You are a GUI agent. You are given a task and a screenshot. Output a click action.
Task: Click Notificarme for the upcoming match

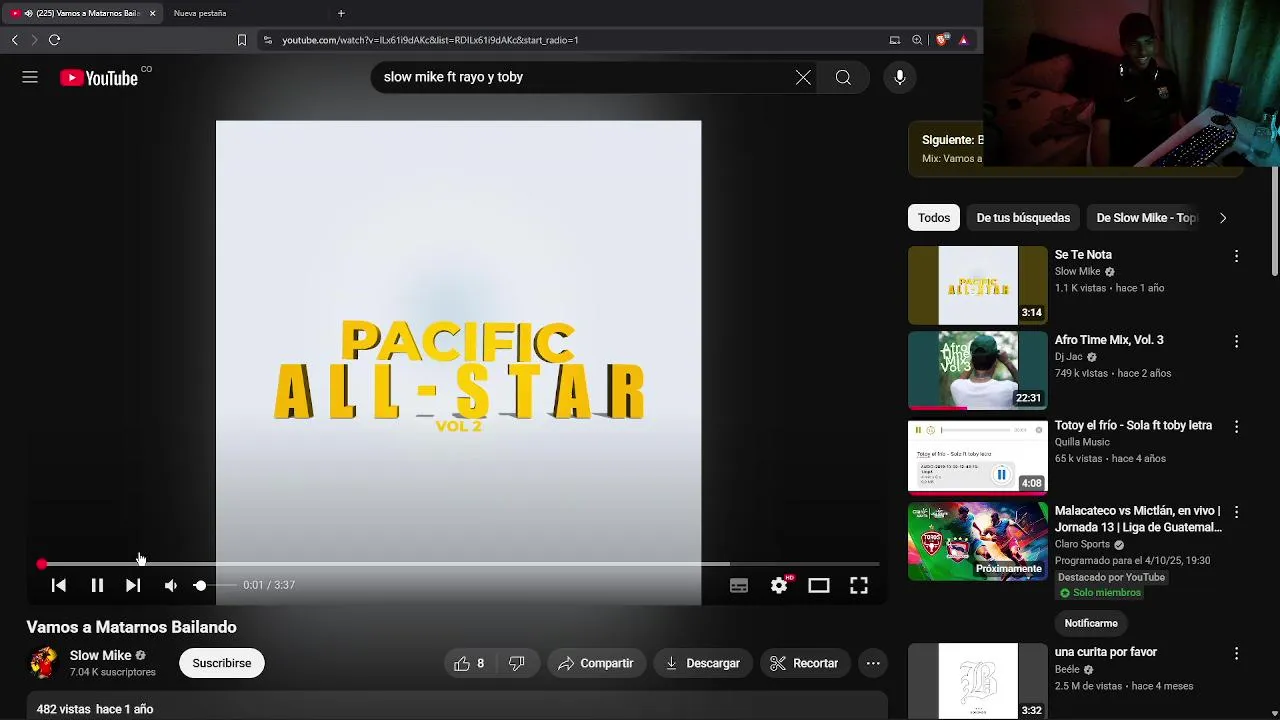tap(1091, 623)
